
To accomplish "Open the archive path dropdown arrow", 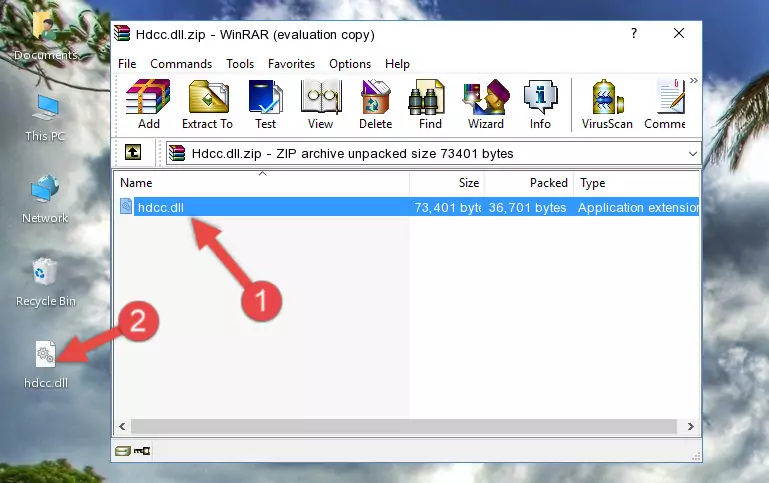I will (692, 153).
